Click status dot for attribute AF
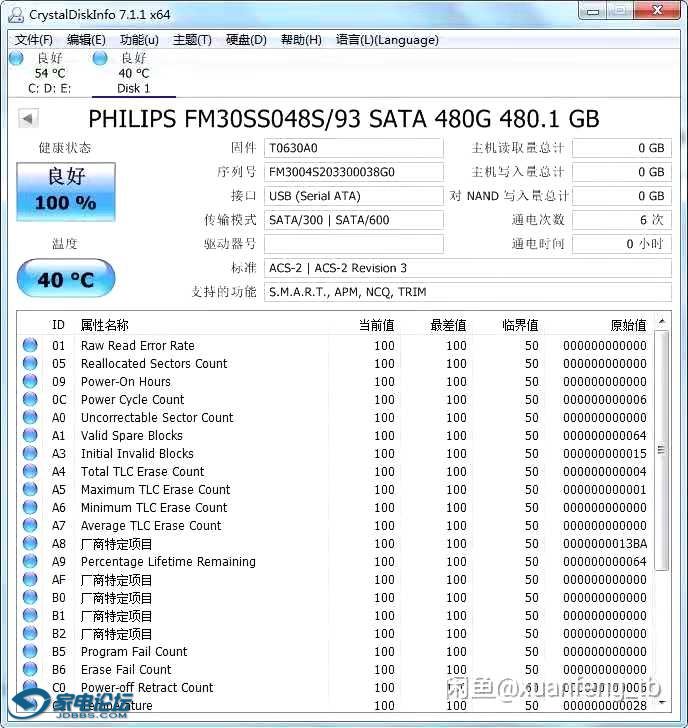688x728 pixels. click(x=30, y=579)
